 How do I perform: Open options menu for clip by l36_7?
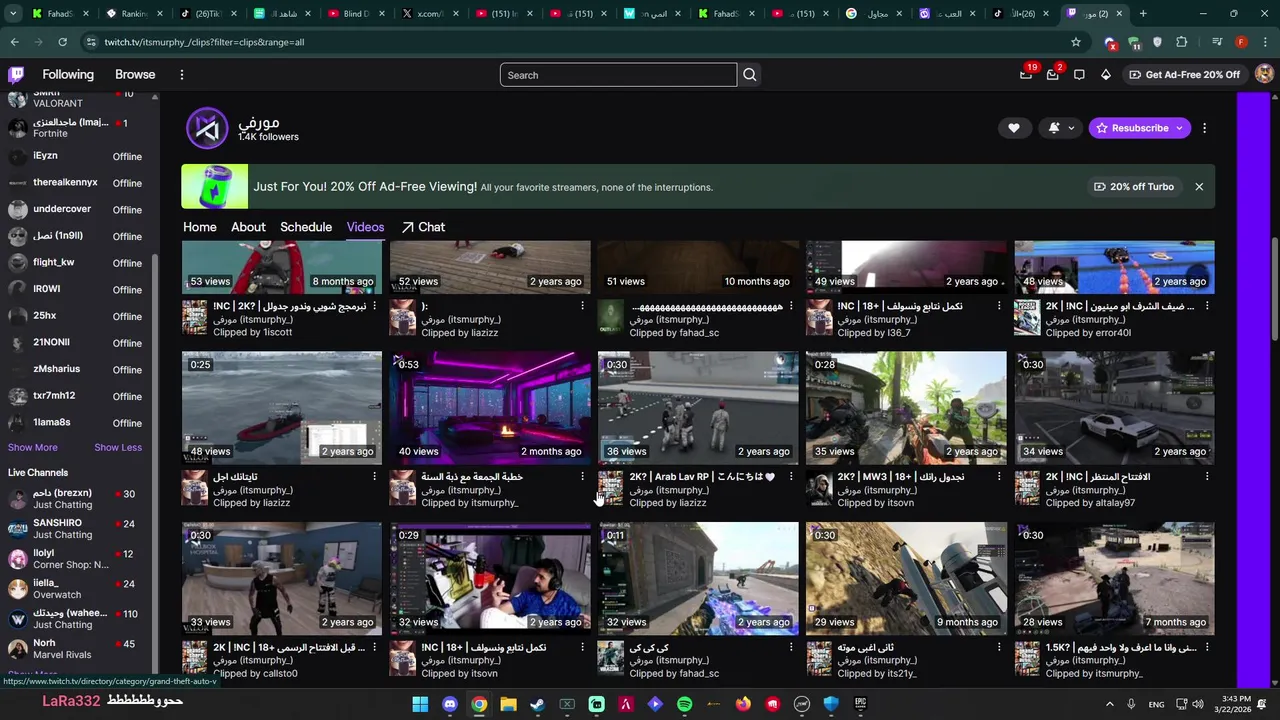click(999, 306)
